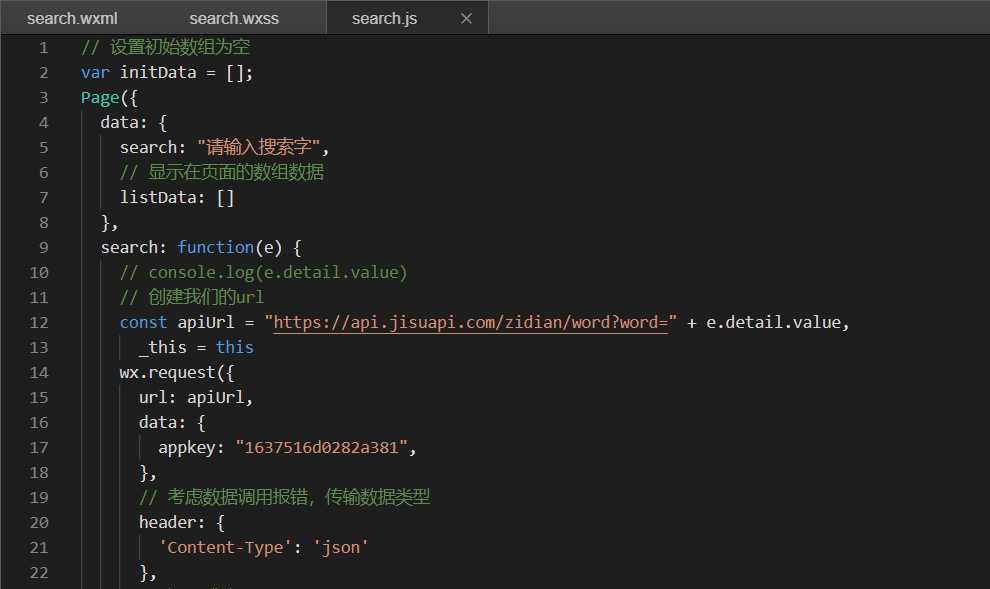Click const apiUrl declaration on line 12
The height and width of the screenshot is (589, 990).
177,323
